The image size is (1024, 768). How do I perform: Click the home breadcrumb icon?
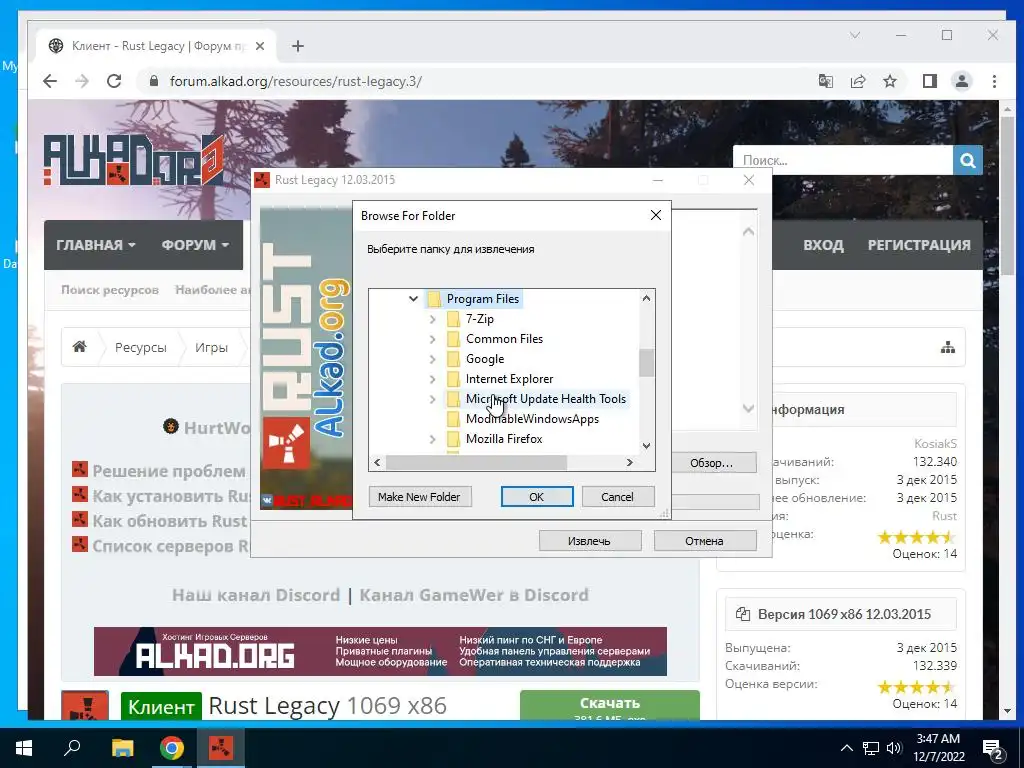[80, 347]
